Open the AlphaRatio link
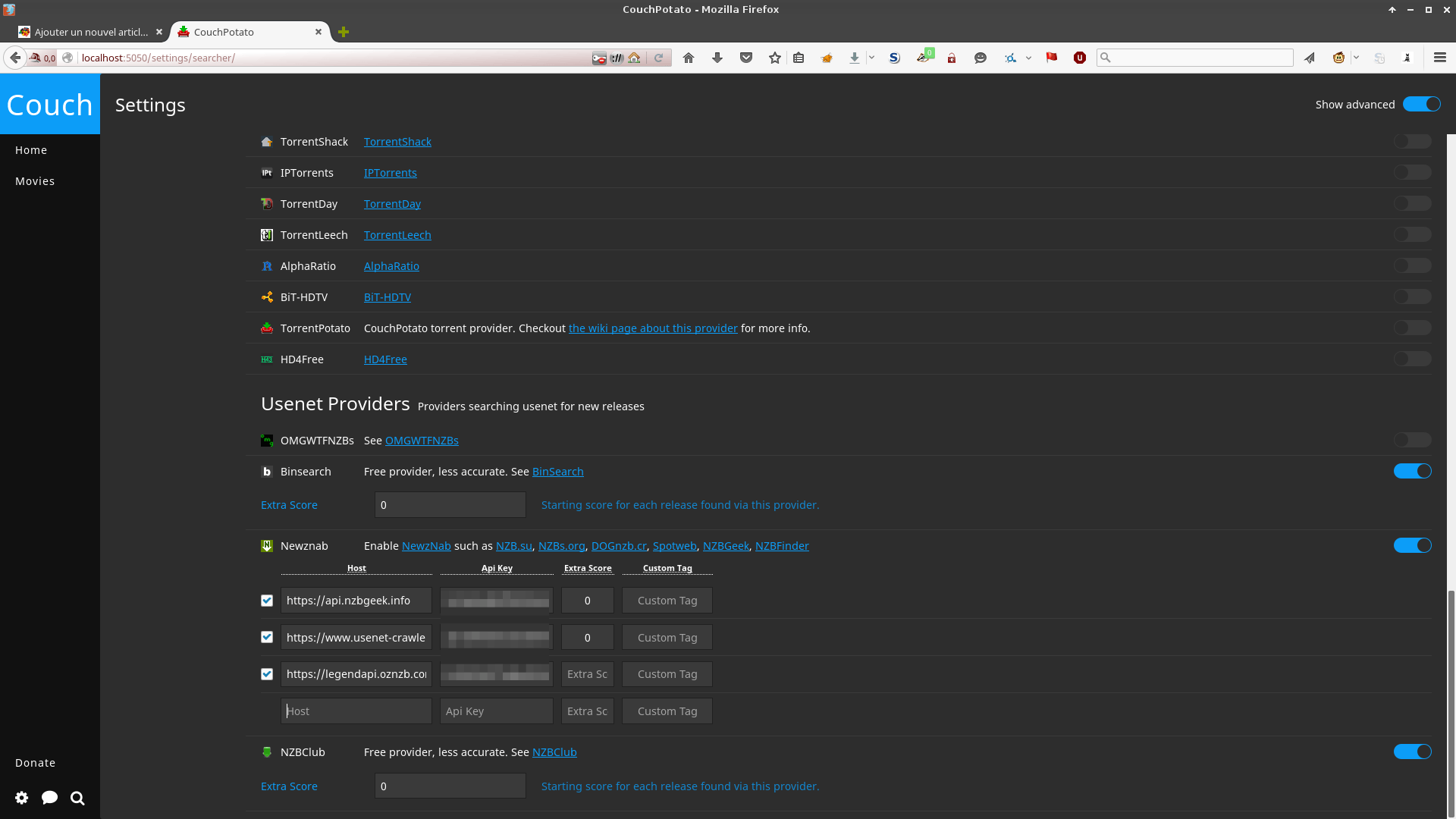This screenshot has height=819, width=1456. [391, 266]
